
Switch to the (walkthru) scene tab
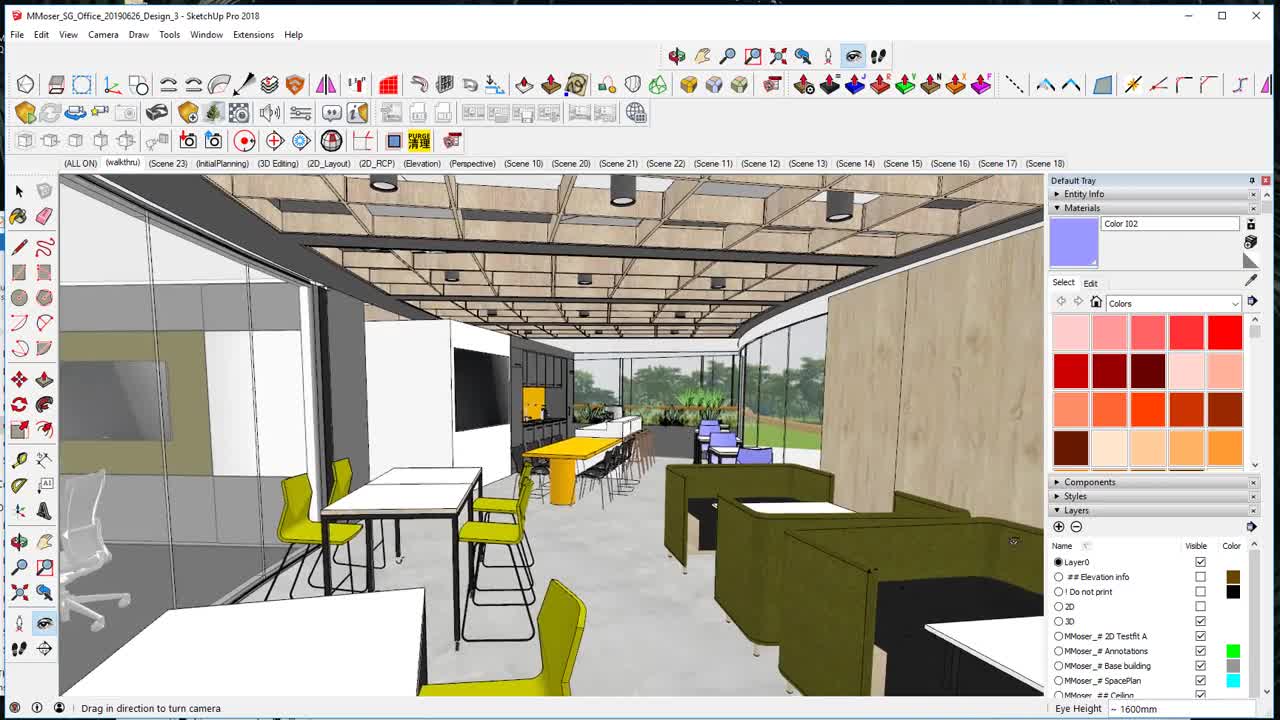tap(122, 163)
